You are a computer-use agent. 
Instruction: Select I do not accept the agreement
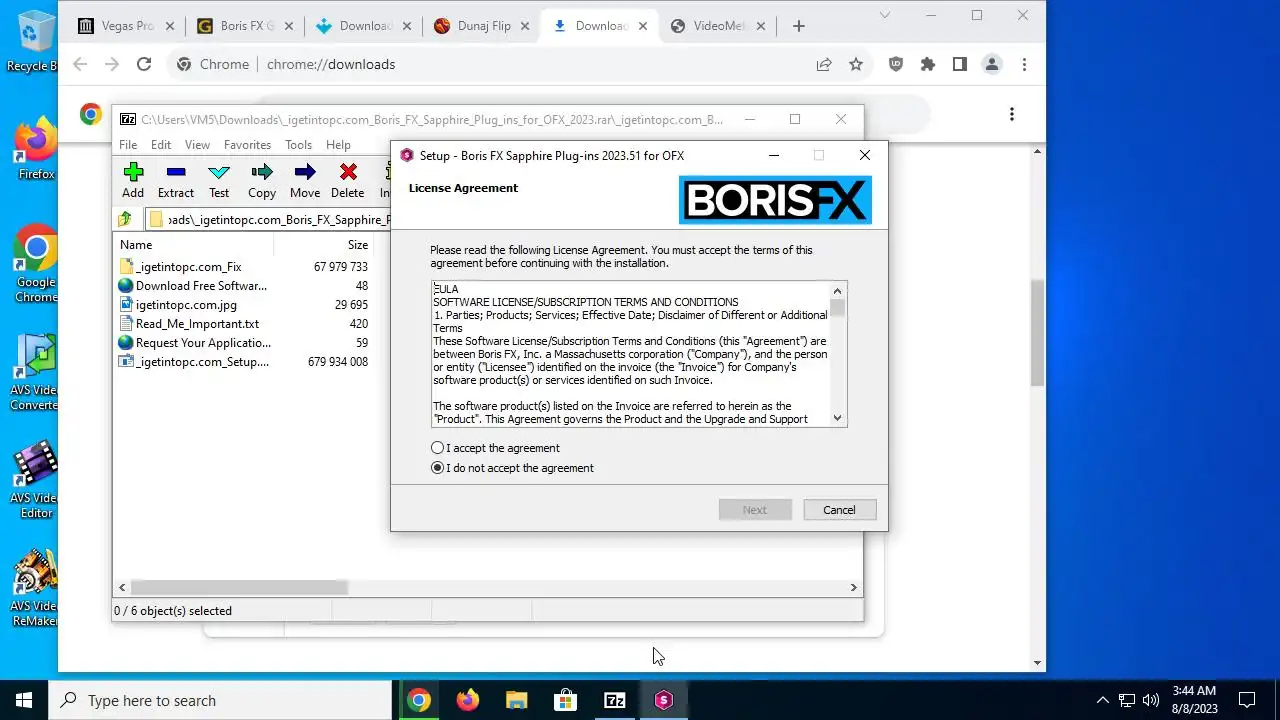[512, 468]
